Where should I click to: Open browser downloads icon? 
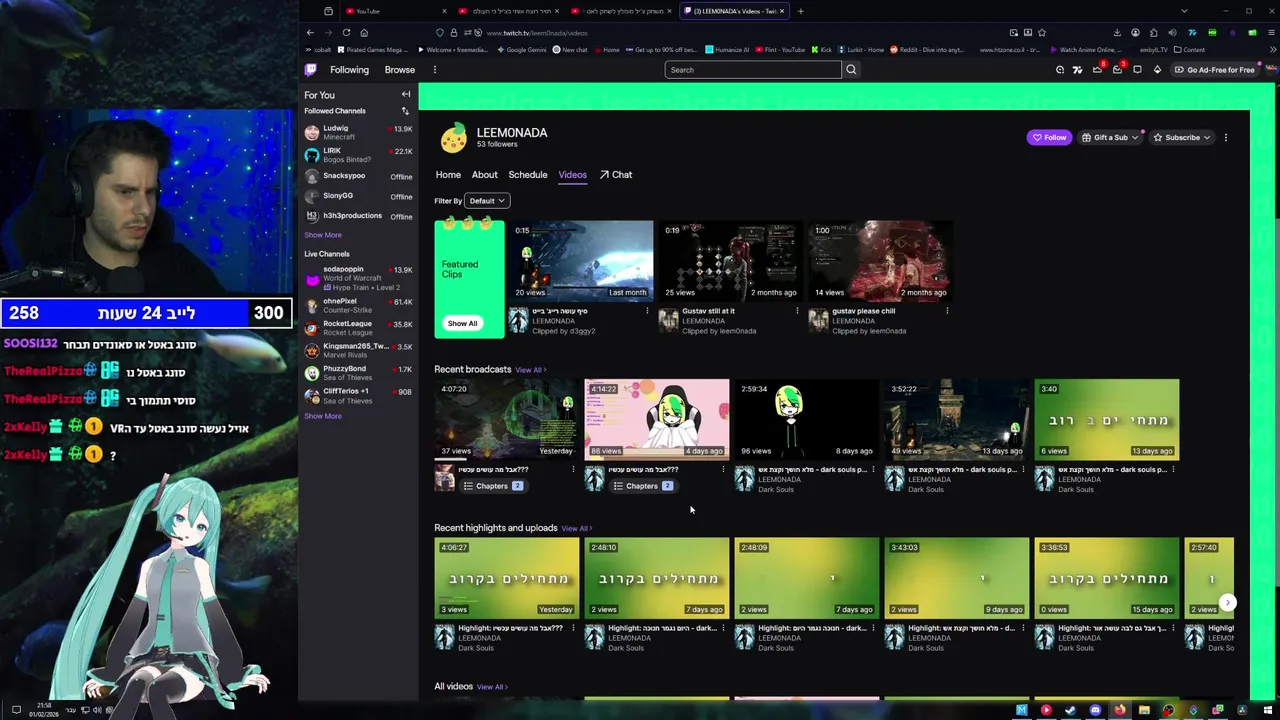1117,32
